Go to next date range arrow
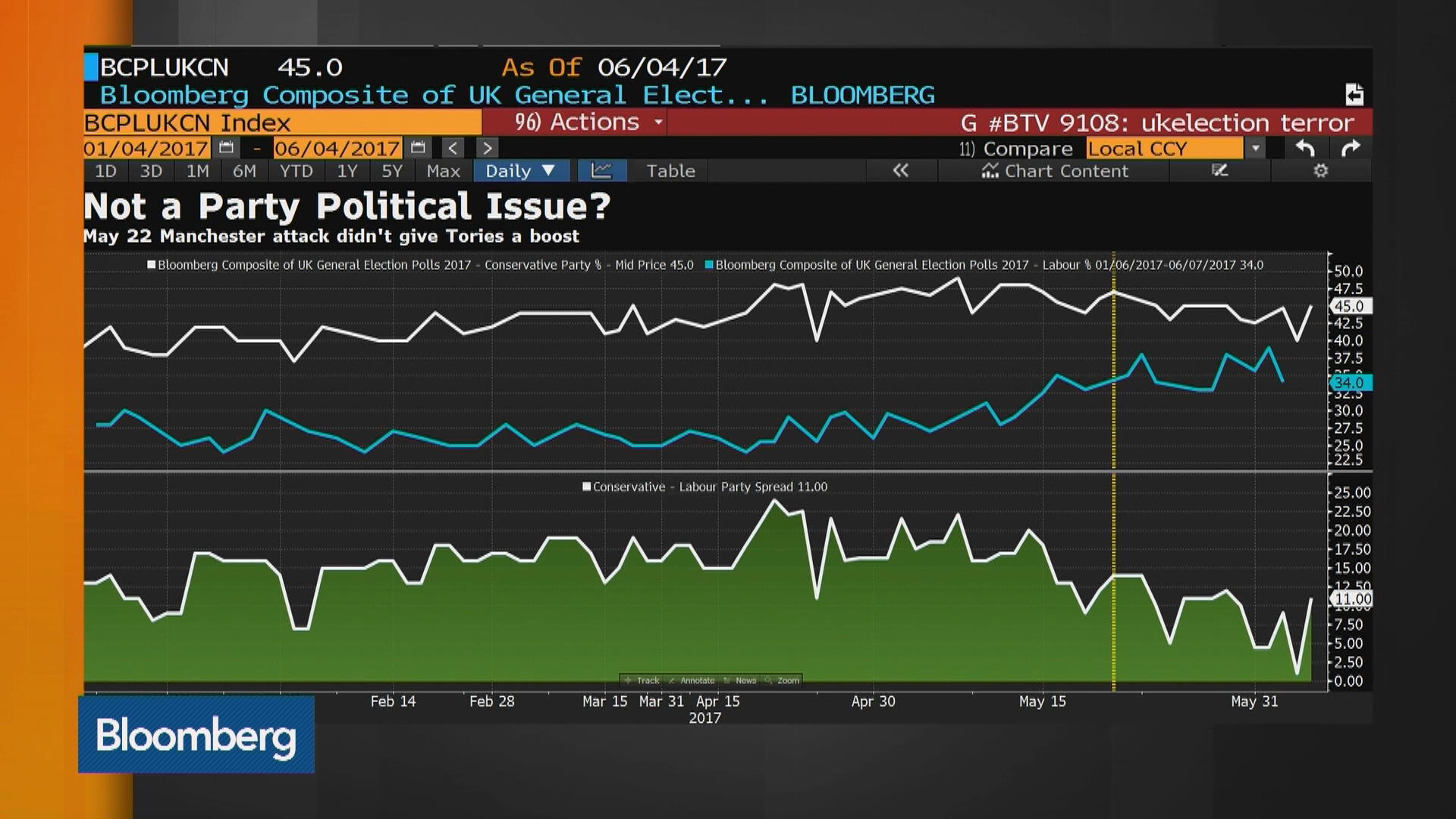Screen dimensions: 1456x819 click(x=487, y=148)
